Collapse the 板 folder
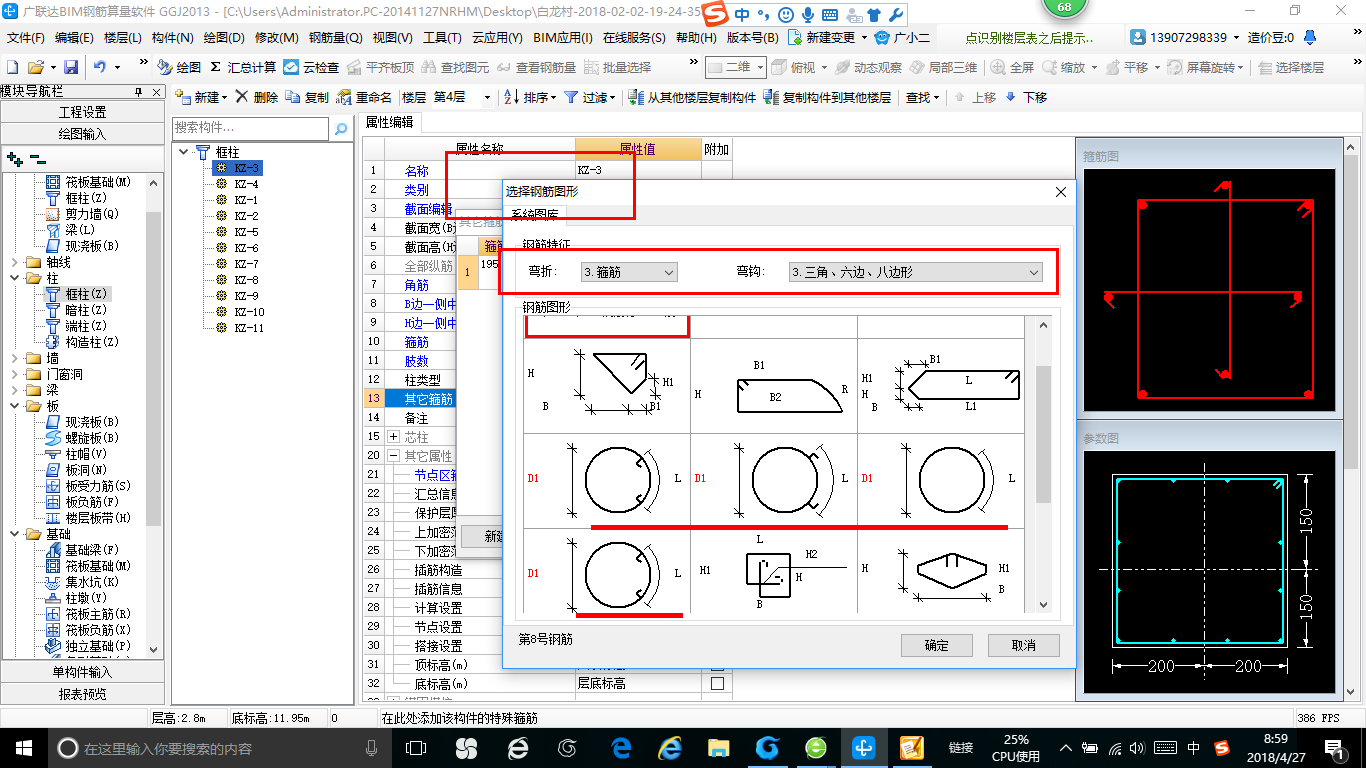Screen dimensions: 1366x768 14,406
